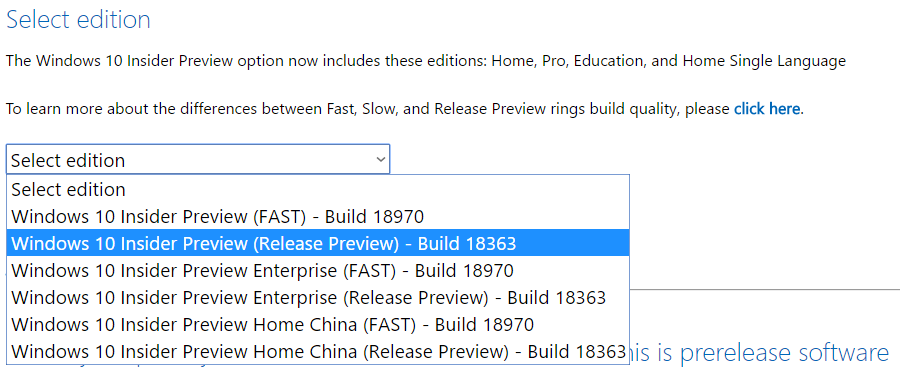This screenshot has height=375, width=900.
Task: Select Enterprise (Release Preview) Build 18363 option
Action: coord(318,297)
